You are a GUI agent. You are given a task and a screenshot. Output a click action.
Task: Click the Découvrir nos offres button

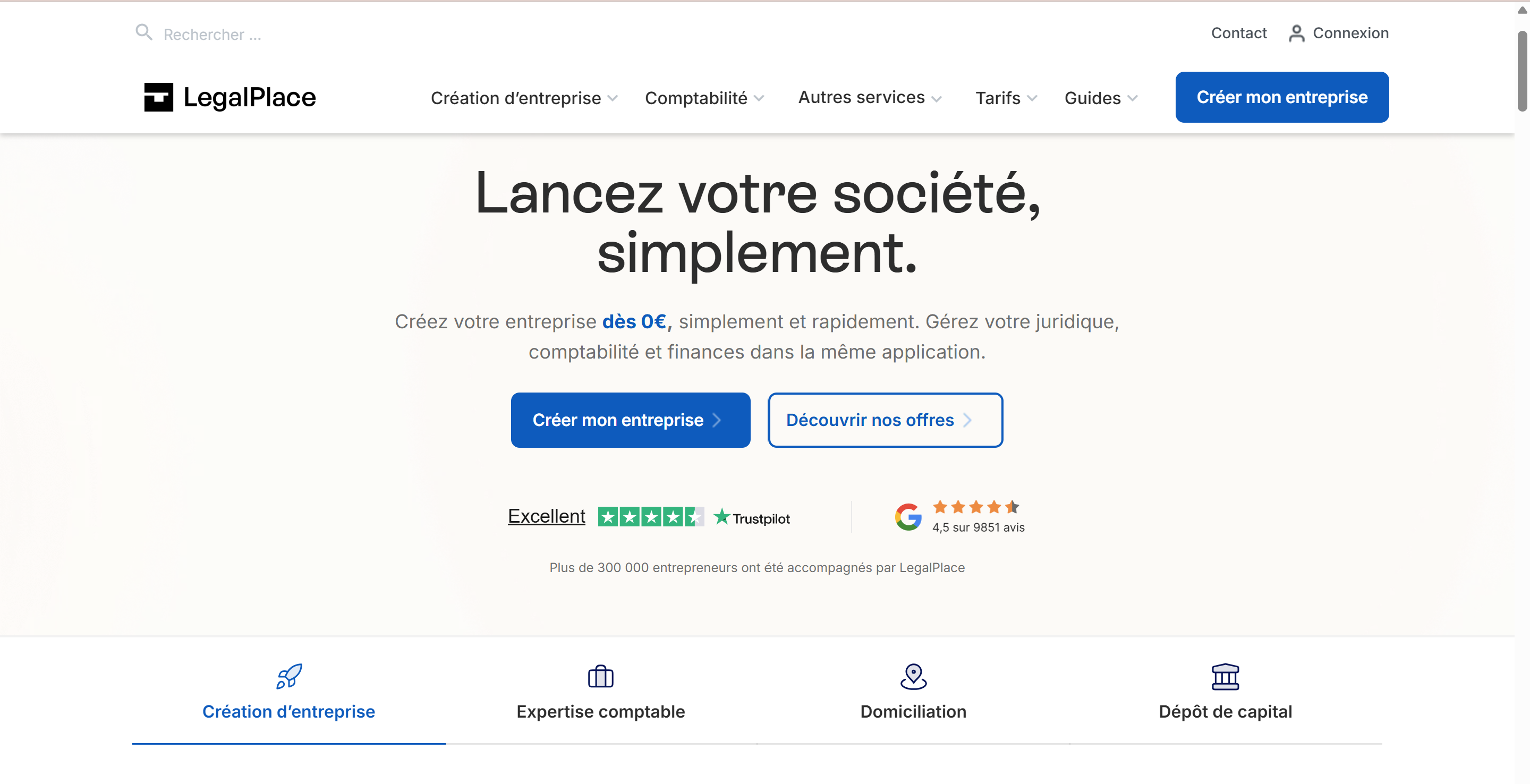(x=885, y=420)
